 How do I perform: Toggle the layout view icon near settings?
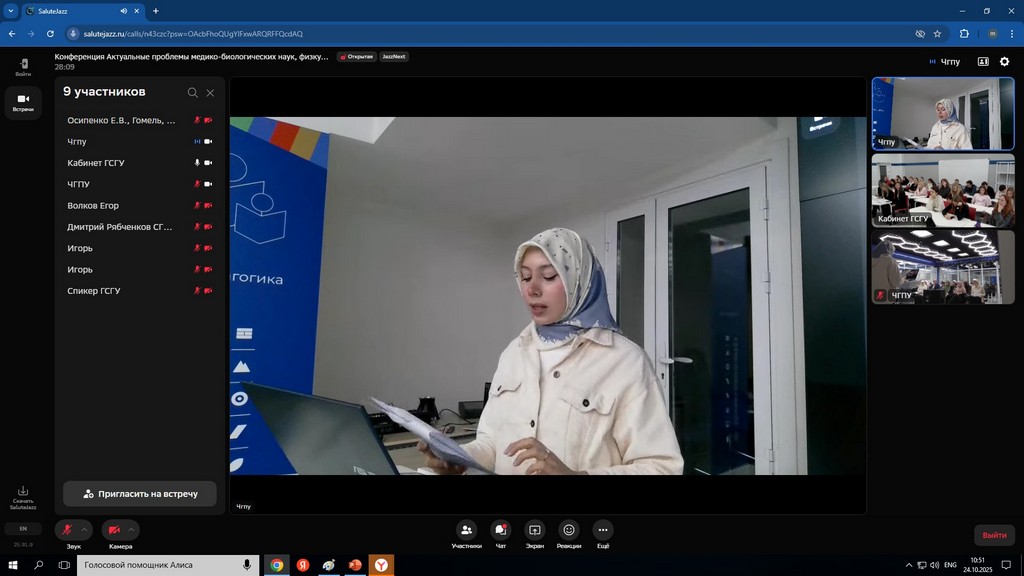pos(983,62)
